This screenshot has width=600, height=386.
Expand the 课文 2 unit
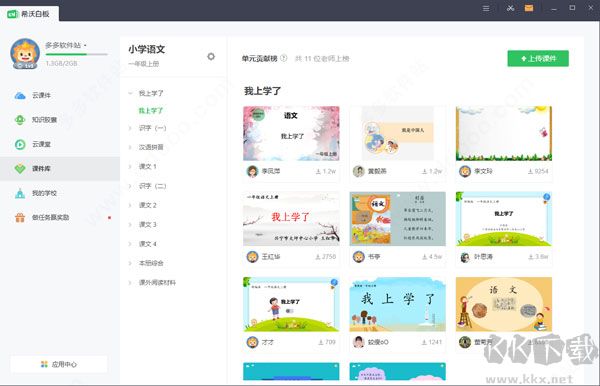point(130,205)
